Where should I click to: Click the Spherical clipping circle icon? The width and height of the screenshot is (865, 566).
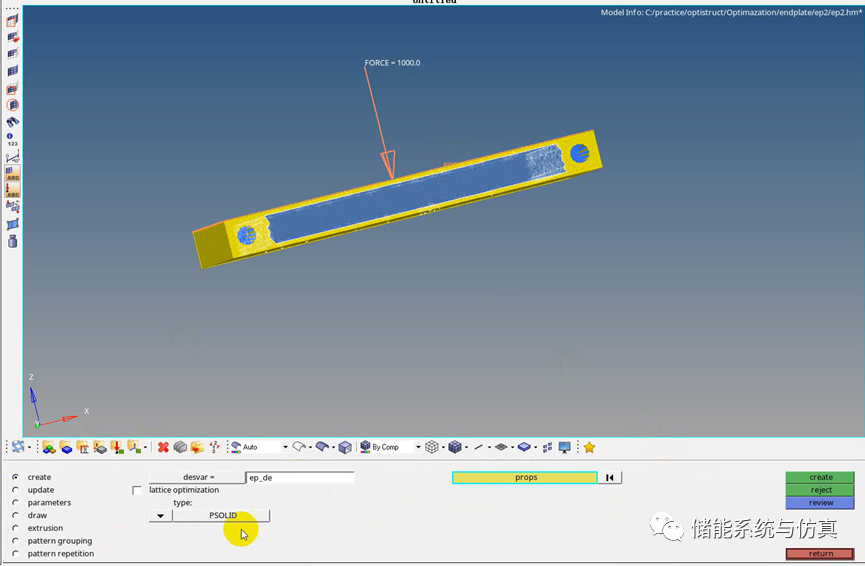click(12, 105)
